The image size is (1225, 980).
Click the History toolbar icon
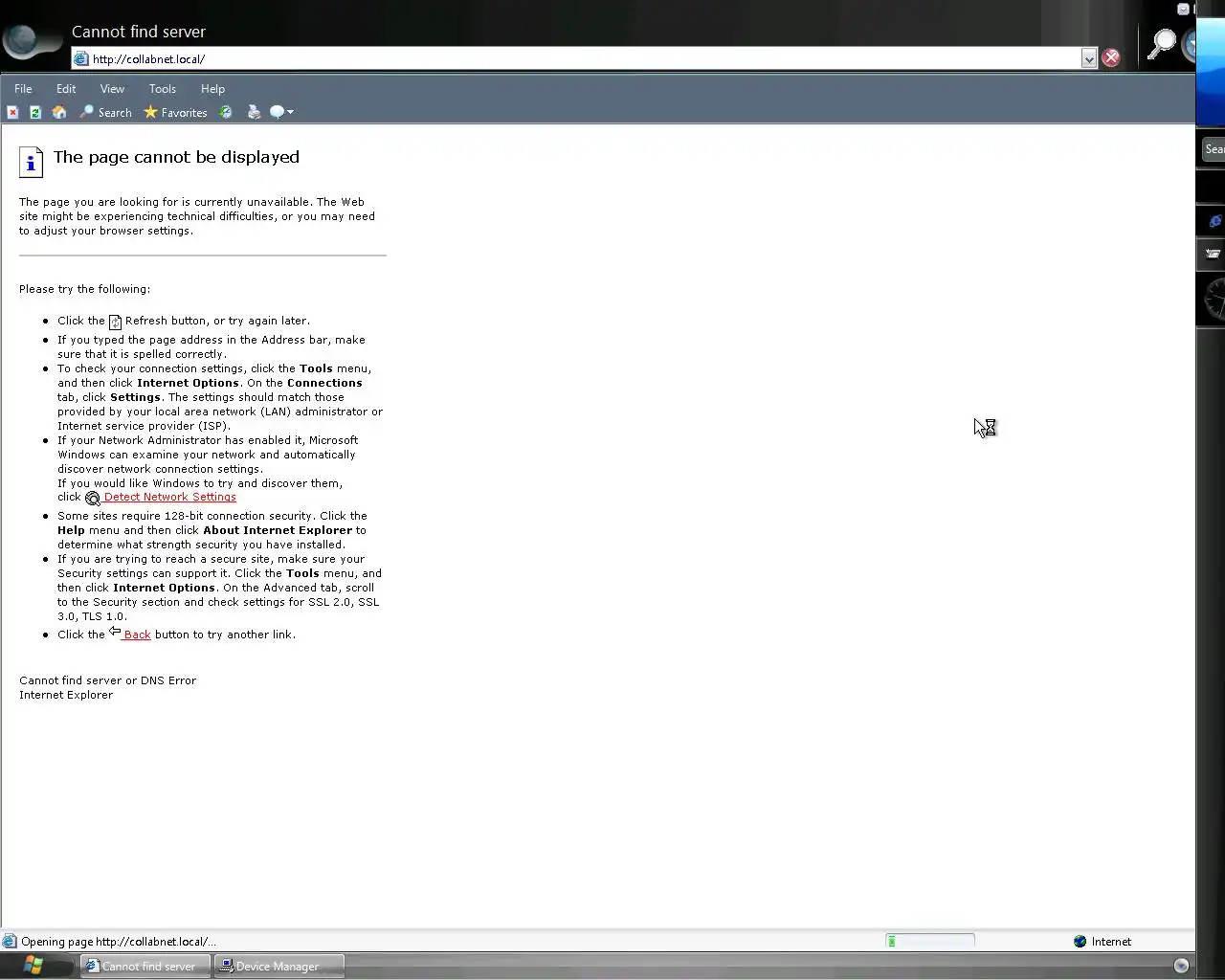[226, 113]
